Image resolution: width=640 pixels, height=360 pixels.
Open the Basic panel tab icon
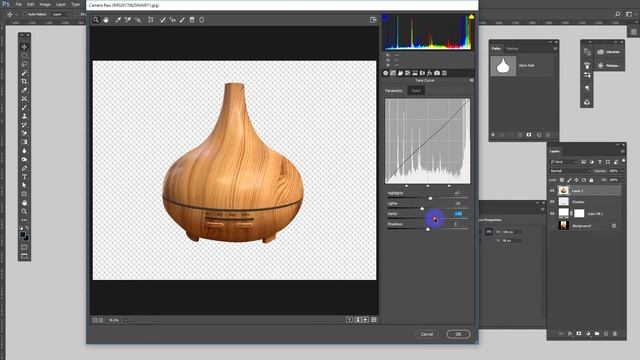(x=386, y=73)
